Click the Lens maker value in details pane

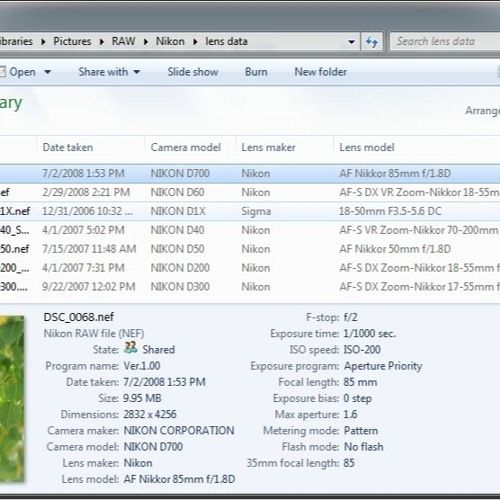[138, 463]
